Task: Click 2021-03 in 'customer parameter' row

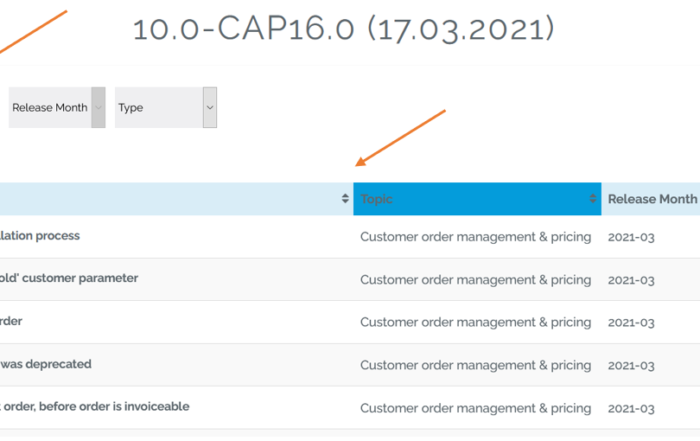Action: (631, 280)
